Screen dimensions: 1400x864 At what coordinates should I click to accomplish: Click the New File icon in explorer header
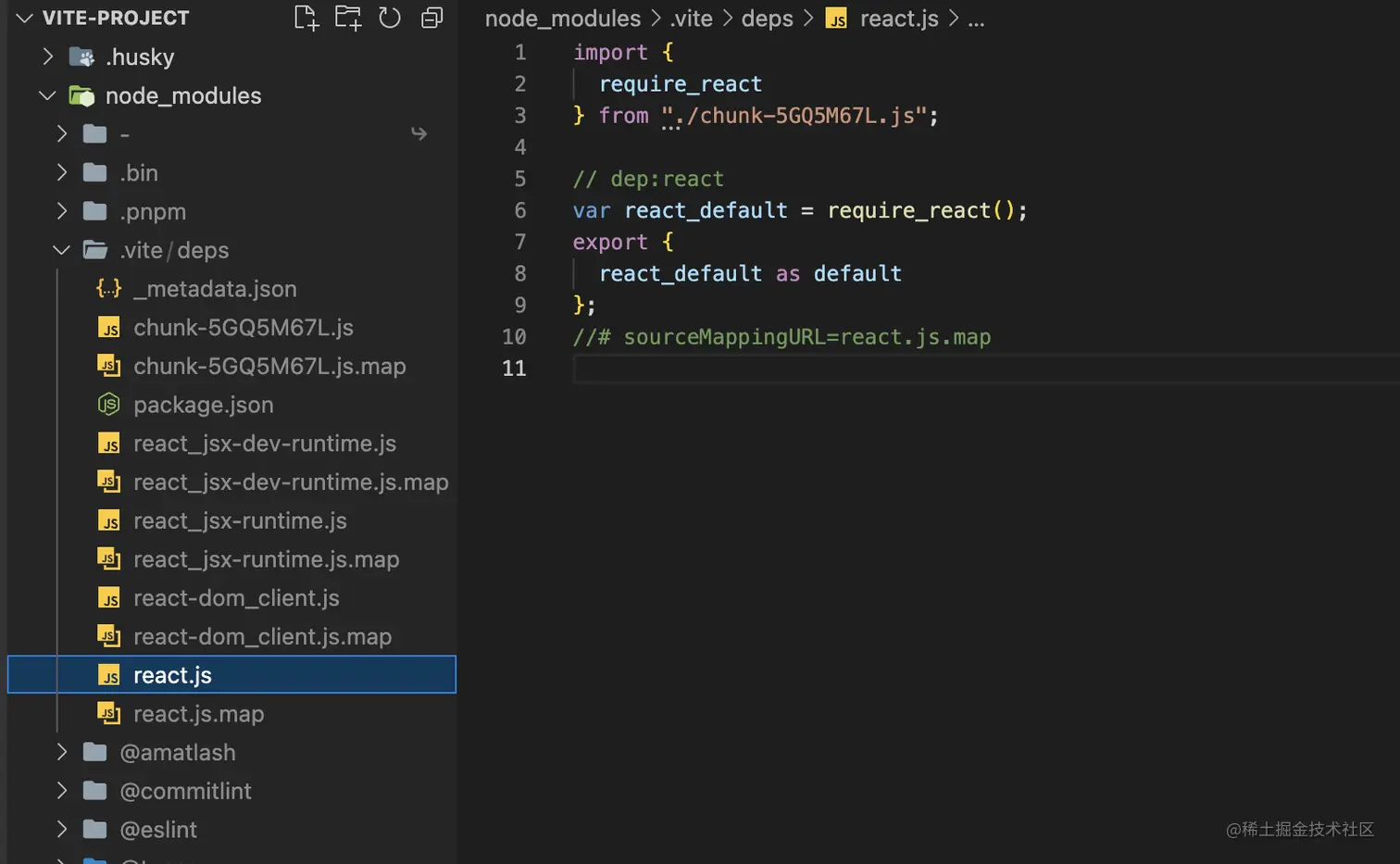[306, 18]
